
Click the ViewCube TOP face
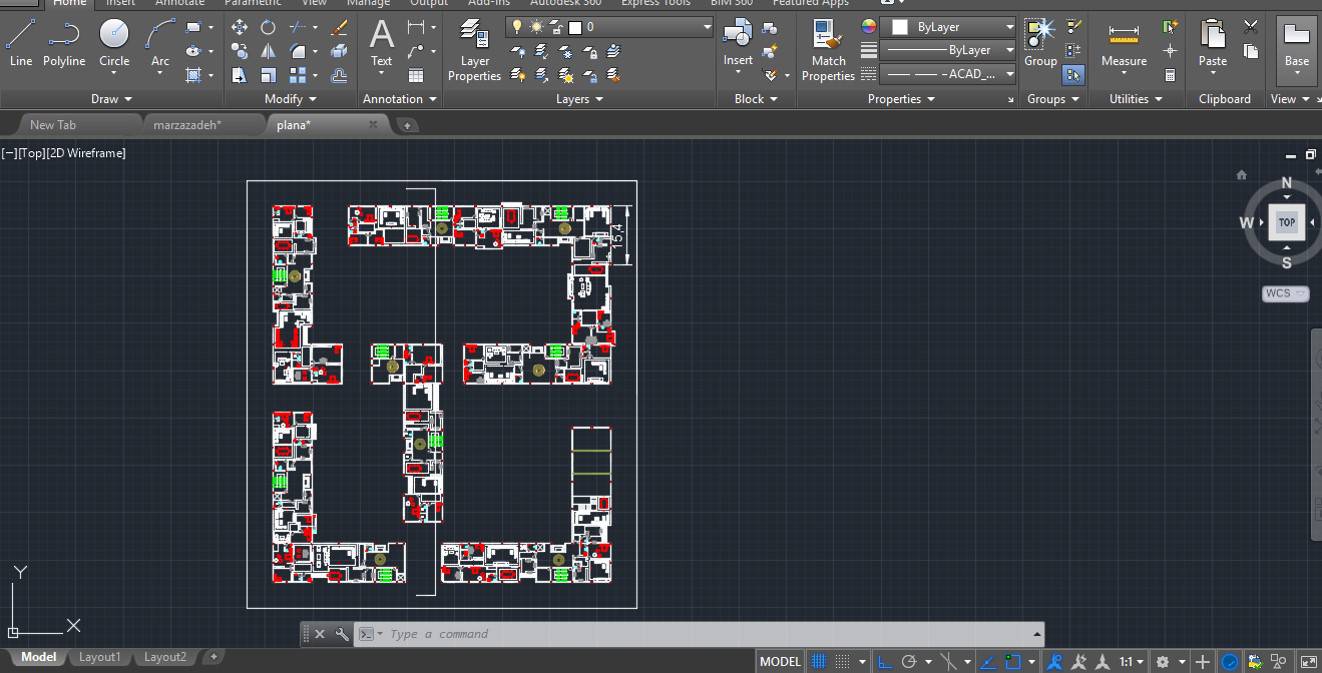coord(1287,222)
